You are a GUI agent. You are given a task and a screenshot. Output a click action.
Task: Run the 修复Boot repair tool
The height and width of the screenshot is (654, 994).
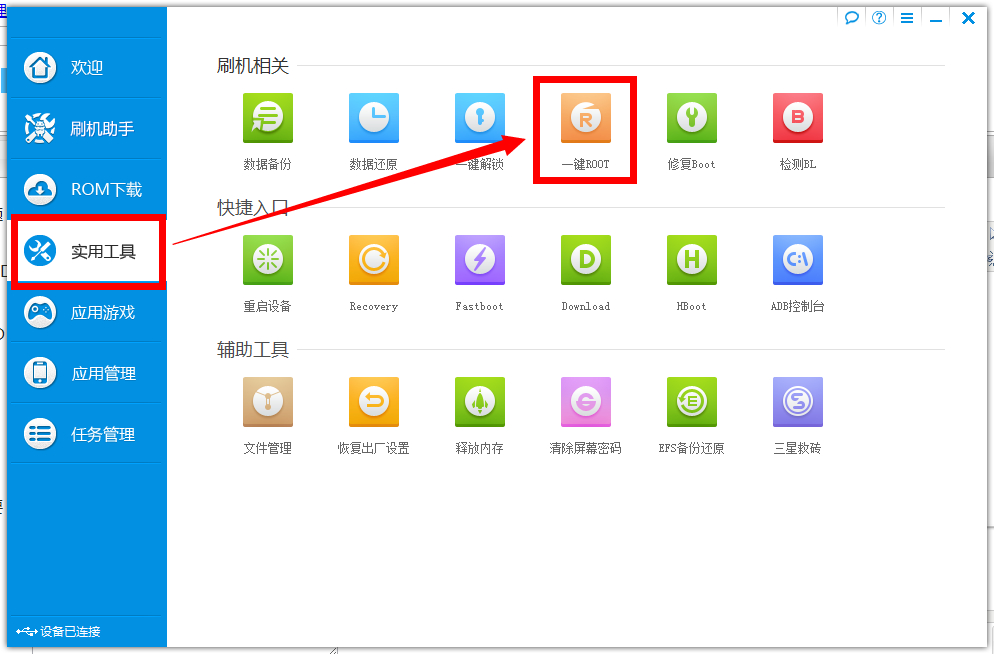point(690,118)
